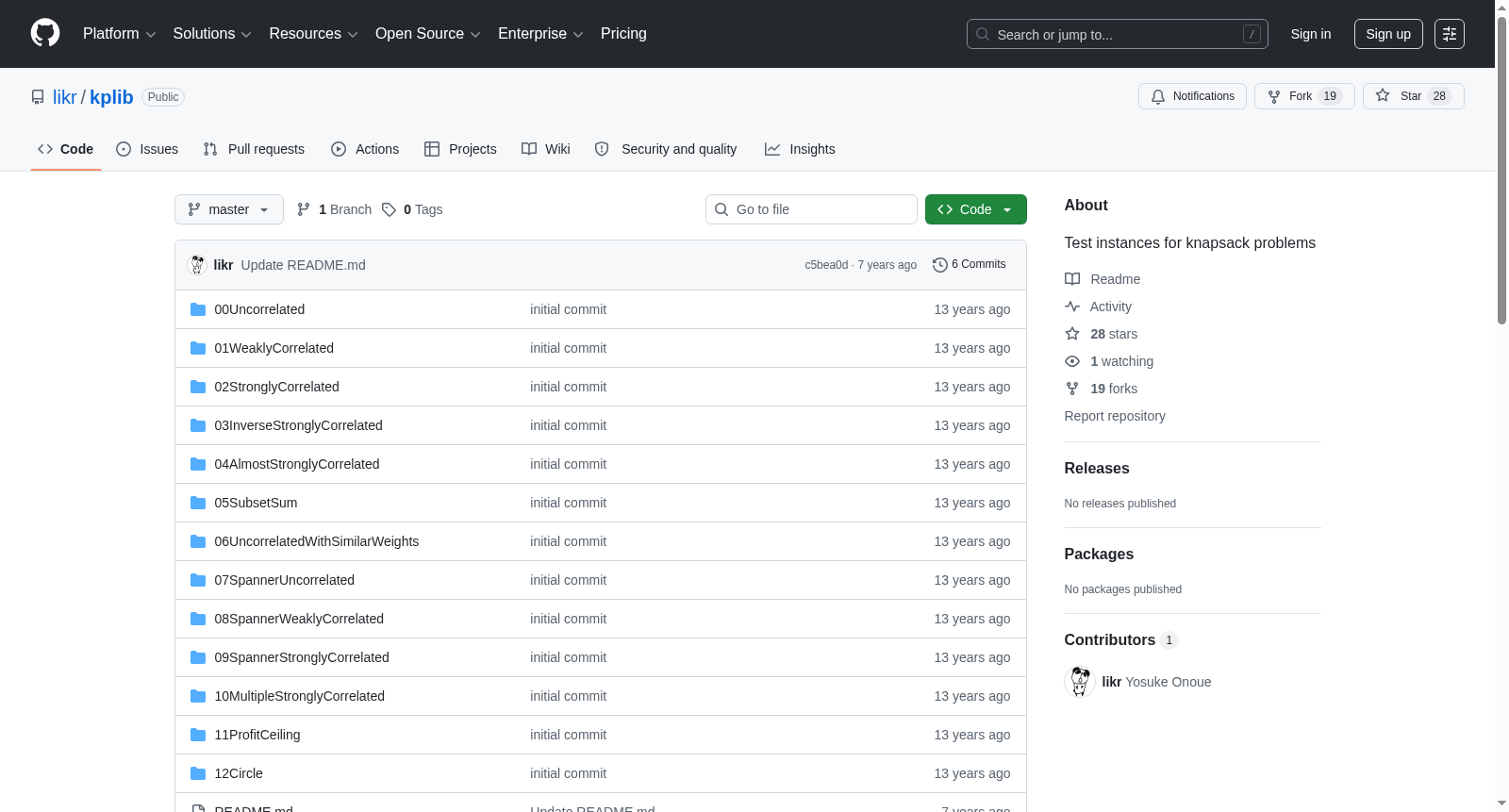
Task: Expand the Open Source menu
Action: (428, 34)
